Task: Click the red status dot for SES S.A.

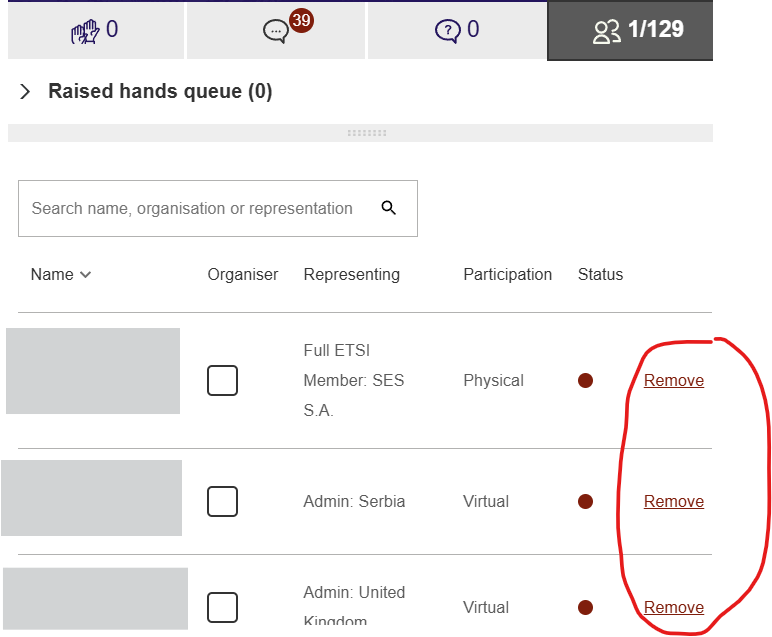Action: [585, 381]
